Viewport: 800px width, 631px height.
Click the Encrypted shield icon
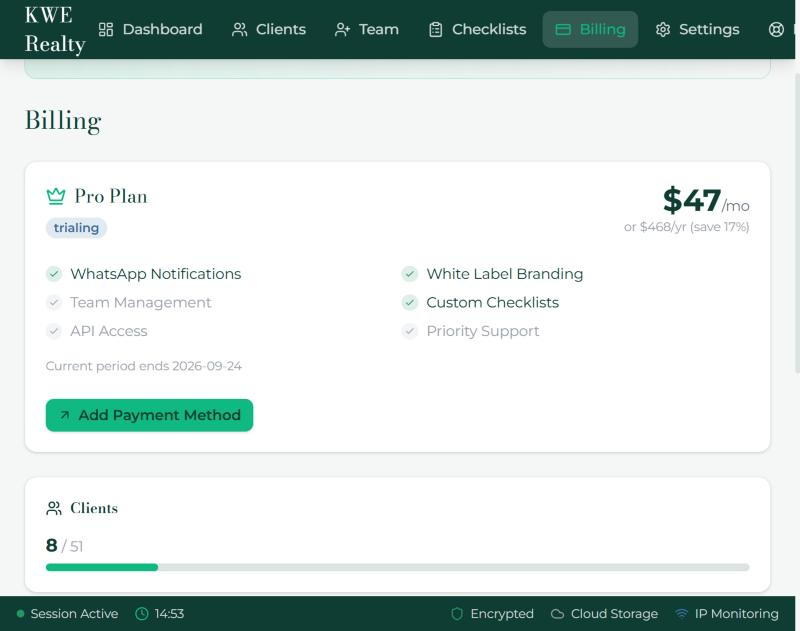[457, 614]
